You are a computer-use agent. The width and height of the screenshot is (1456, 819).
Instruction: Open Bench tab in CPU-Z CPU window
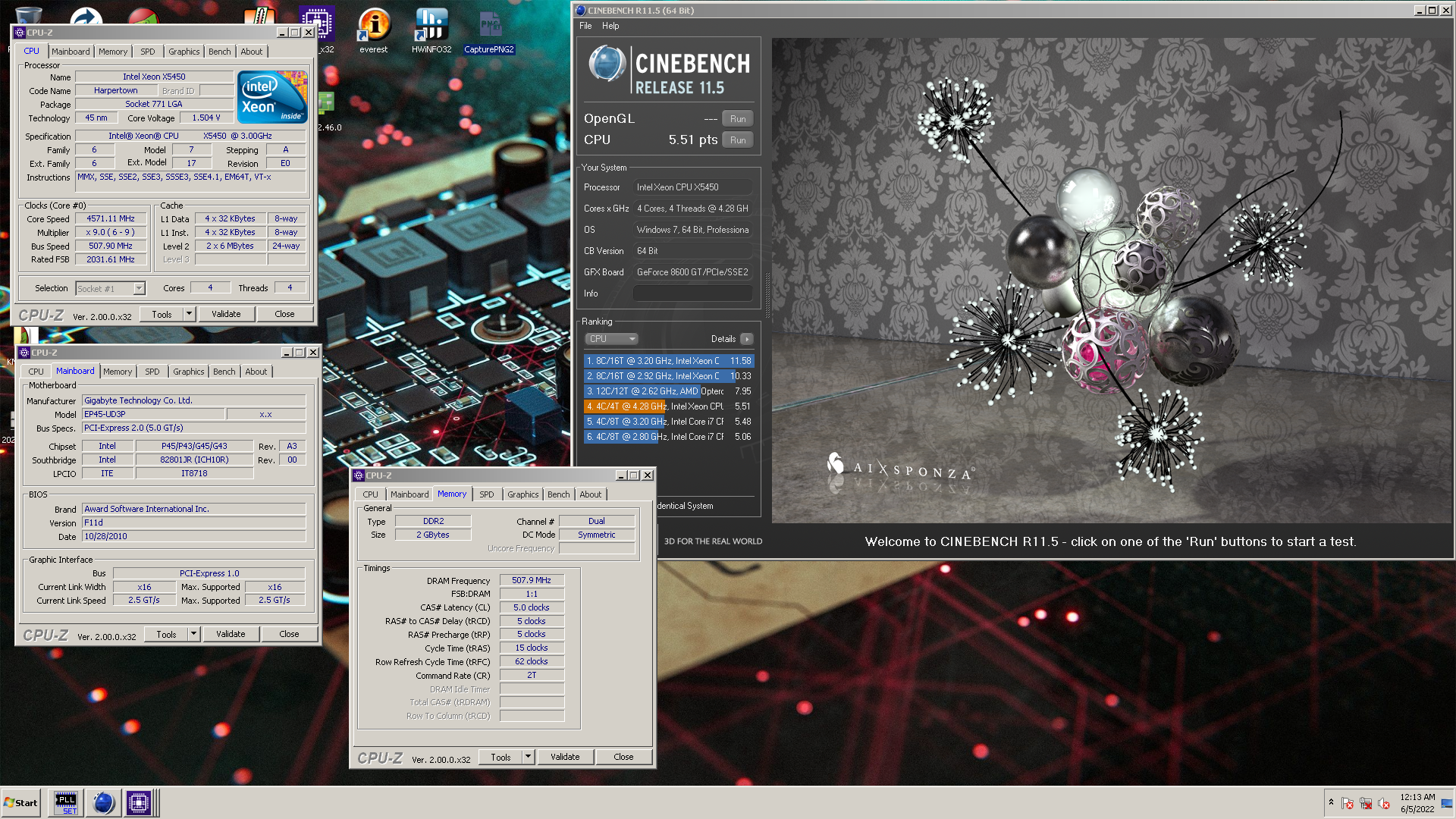tap(220, 52)
